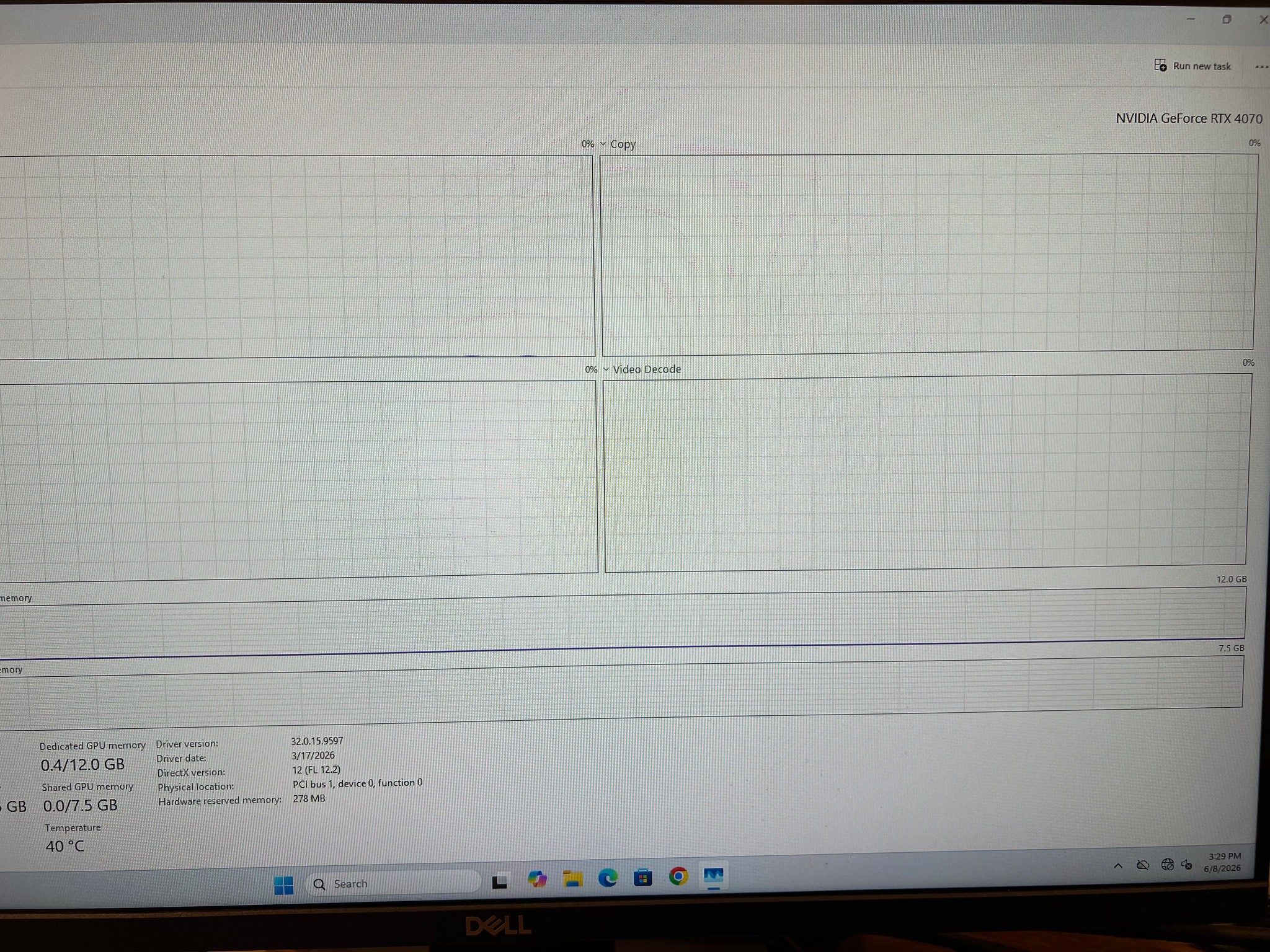Open Microsoft Store from the taskbar

click(643, 878)
